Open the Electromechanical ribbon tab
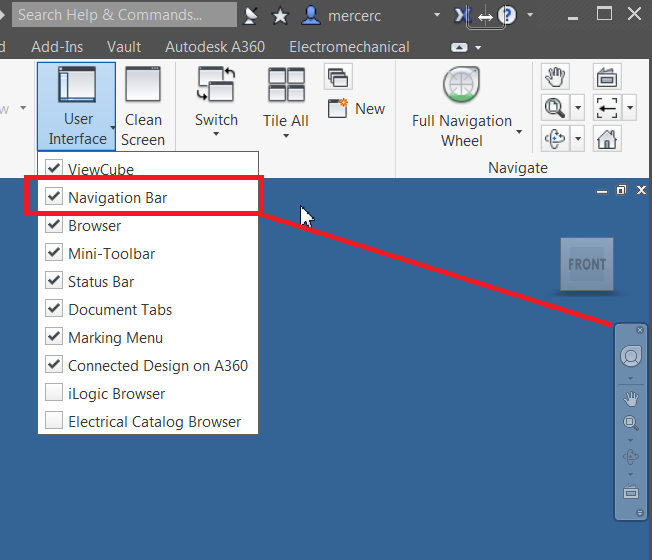This screenshot has width=652, height=560. [x=349, y=47]
